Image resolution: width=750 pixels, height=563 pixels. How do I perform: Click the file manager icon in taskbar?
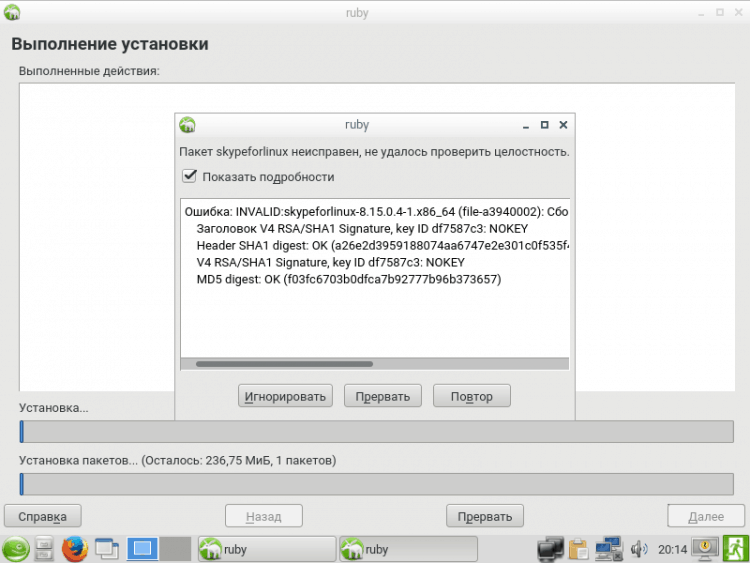point(45,549)
